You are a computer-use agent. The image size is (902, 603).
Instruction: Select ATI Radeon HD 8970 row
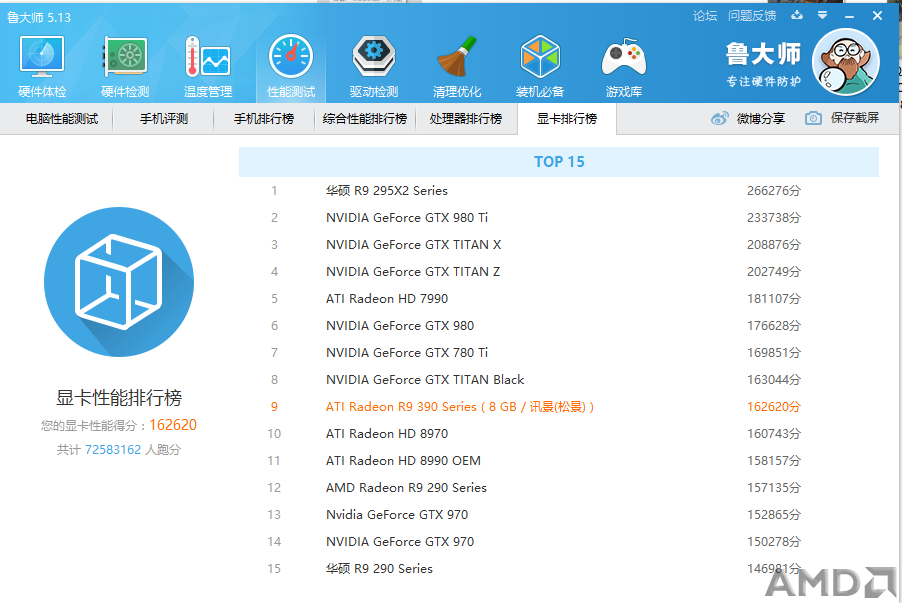(559, 434)
